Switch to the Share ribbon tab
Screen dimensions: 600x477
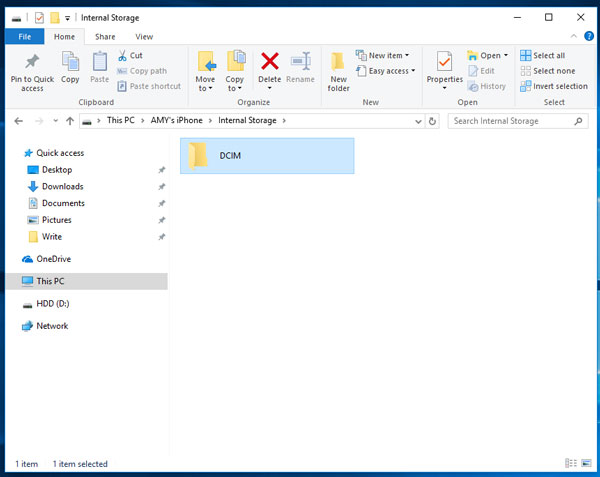[105, 37]
